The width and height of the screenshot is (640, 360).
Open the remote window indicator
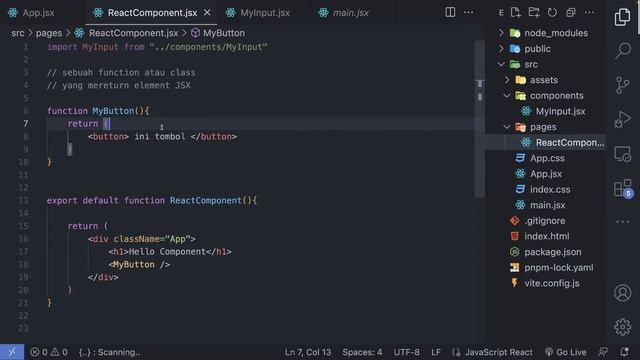(12, 352)
